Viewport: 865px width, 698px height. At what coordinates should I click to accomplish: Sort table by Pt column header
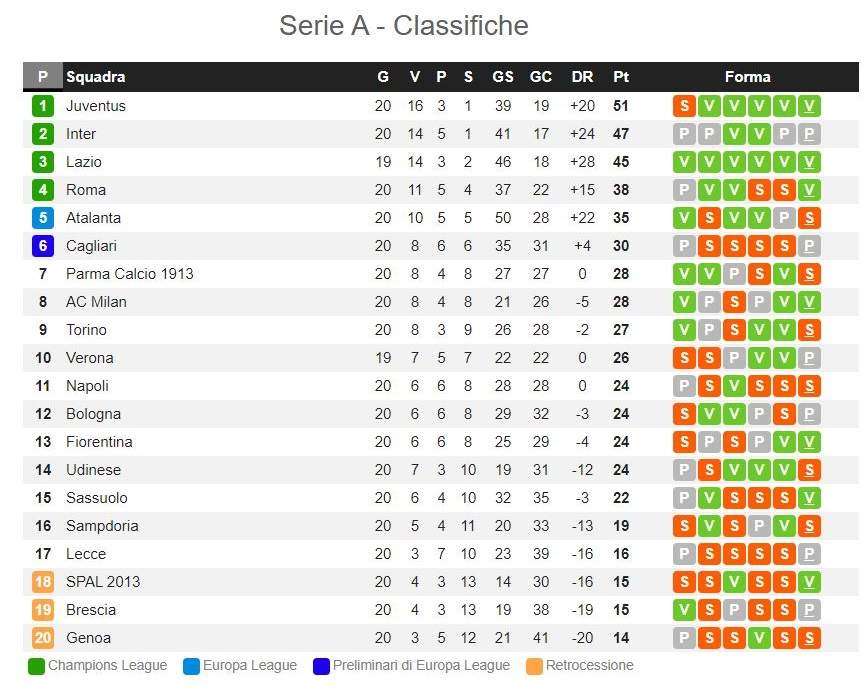pos(621,77)
